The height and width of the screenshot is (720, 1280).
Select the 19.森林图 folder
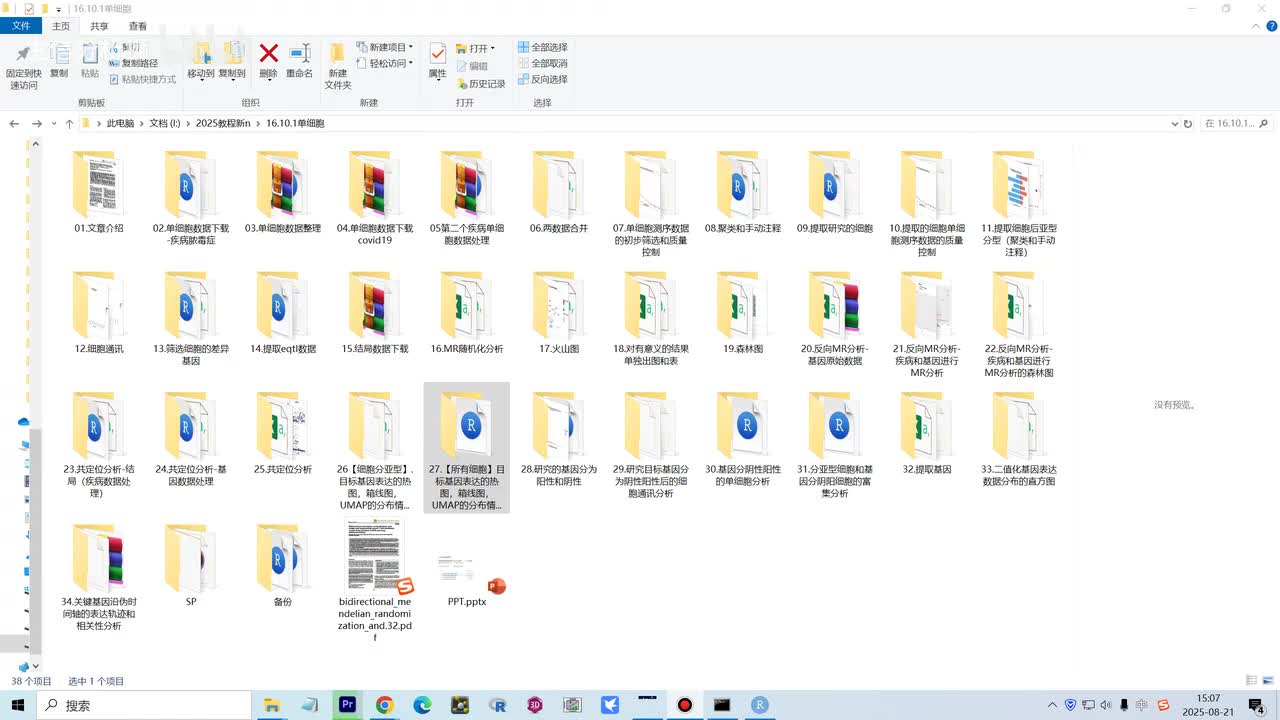point(743,314)
